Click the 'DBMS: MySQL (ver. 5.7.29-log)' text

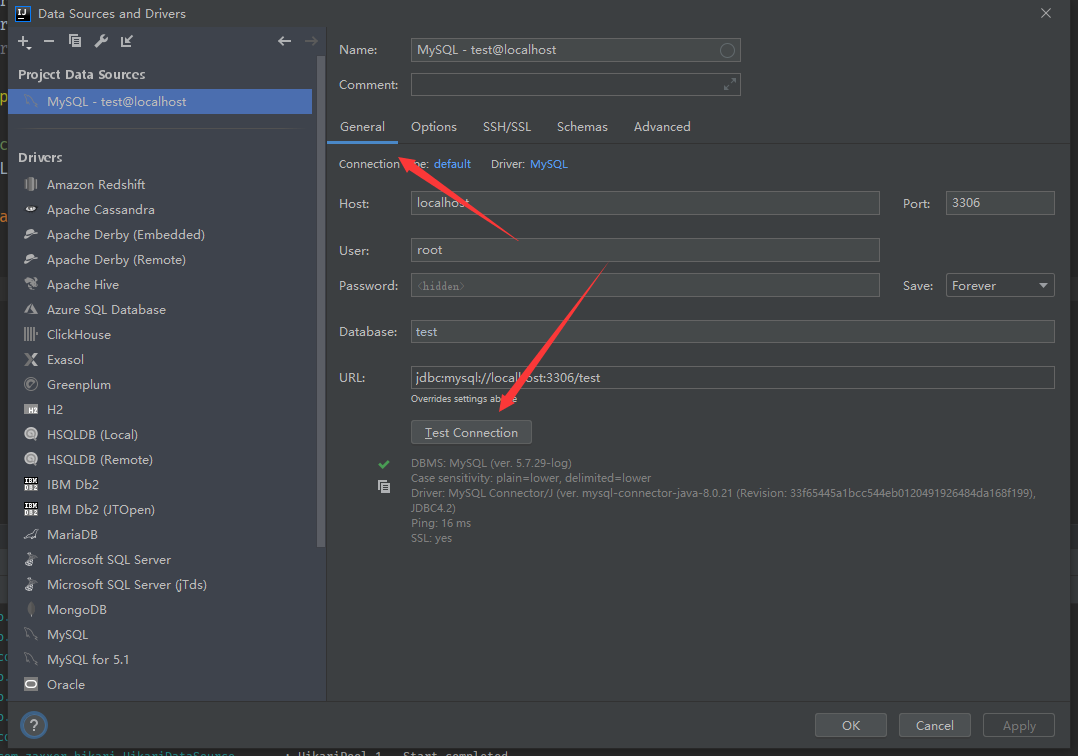click(x=491, y=463)
